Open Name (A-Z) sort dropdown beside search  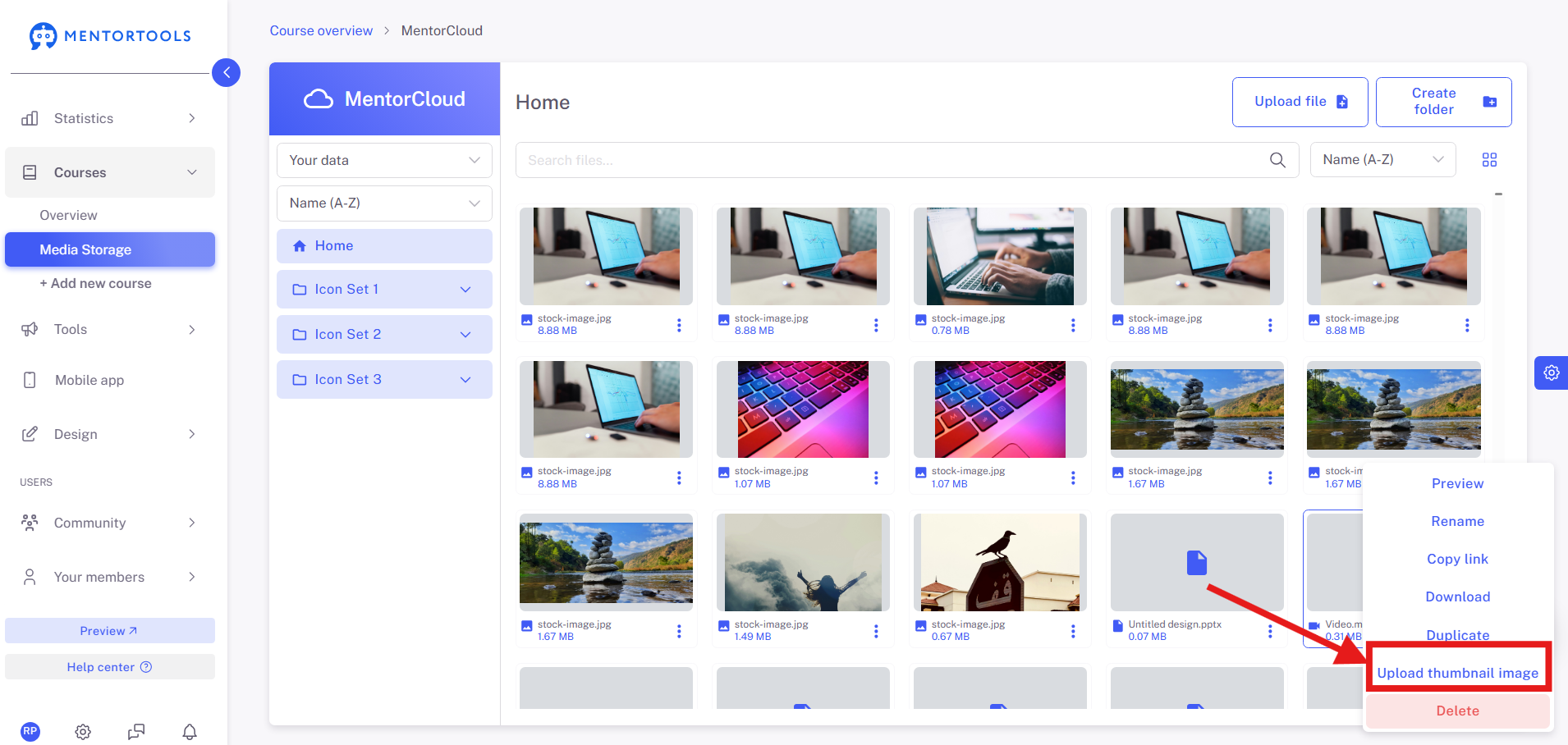(x=1382, y=160)
